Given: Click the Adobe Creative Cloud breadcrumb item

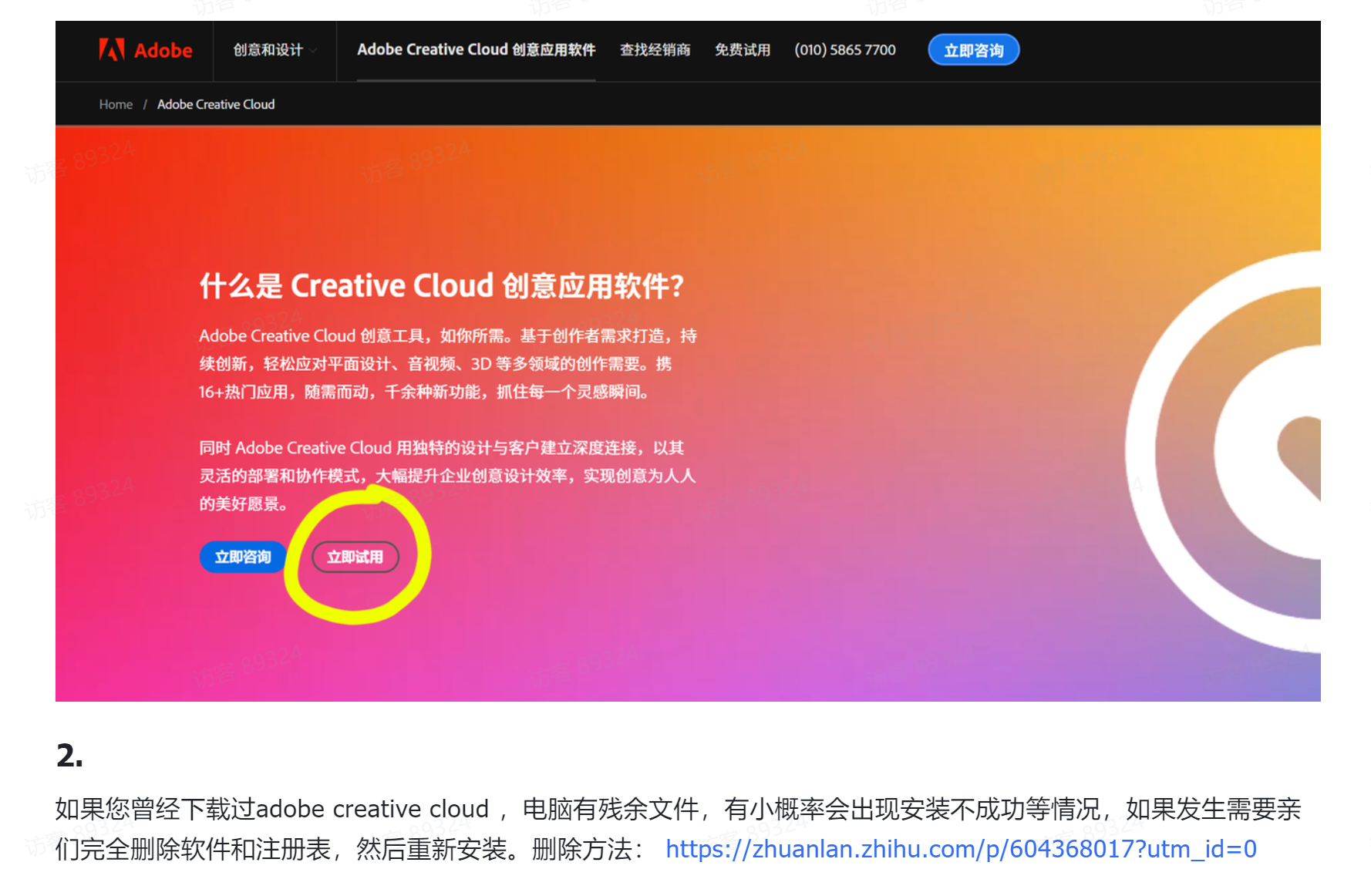Looking at the screenshot, I should coord(216,104).
